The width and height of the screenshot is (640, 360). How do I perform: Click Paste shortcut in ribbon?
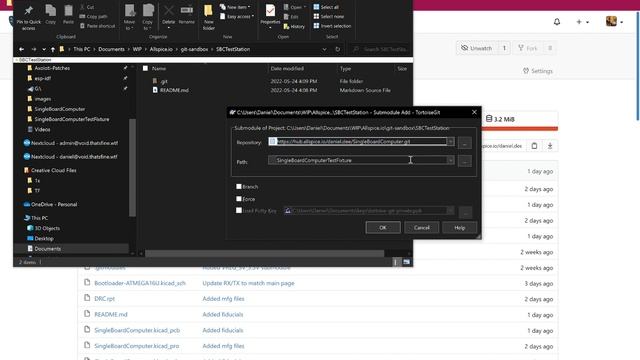pos(98,26)
